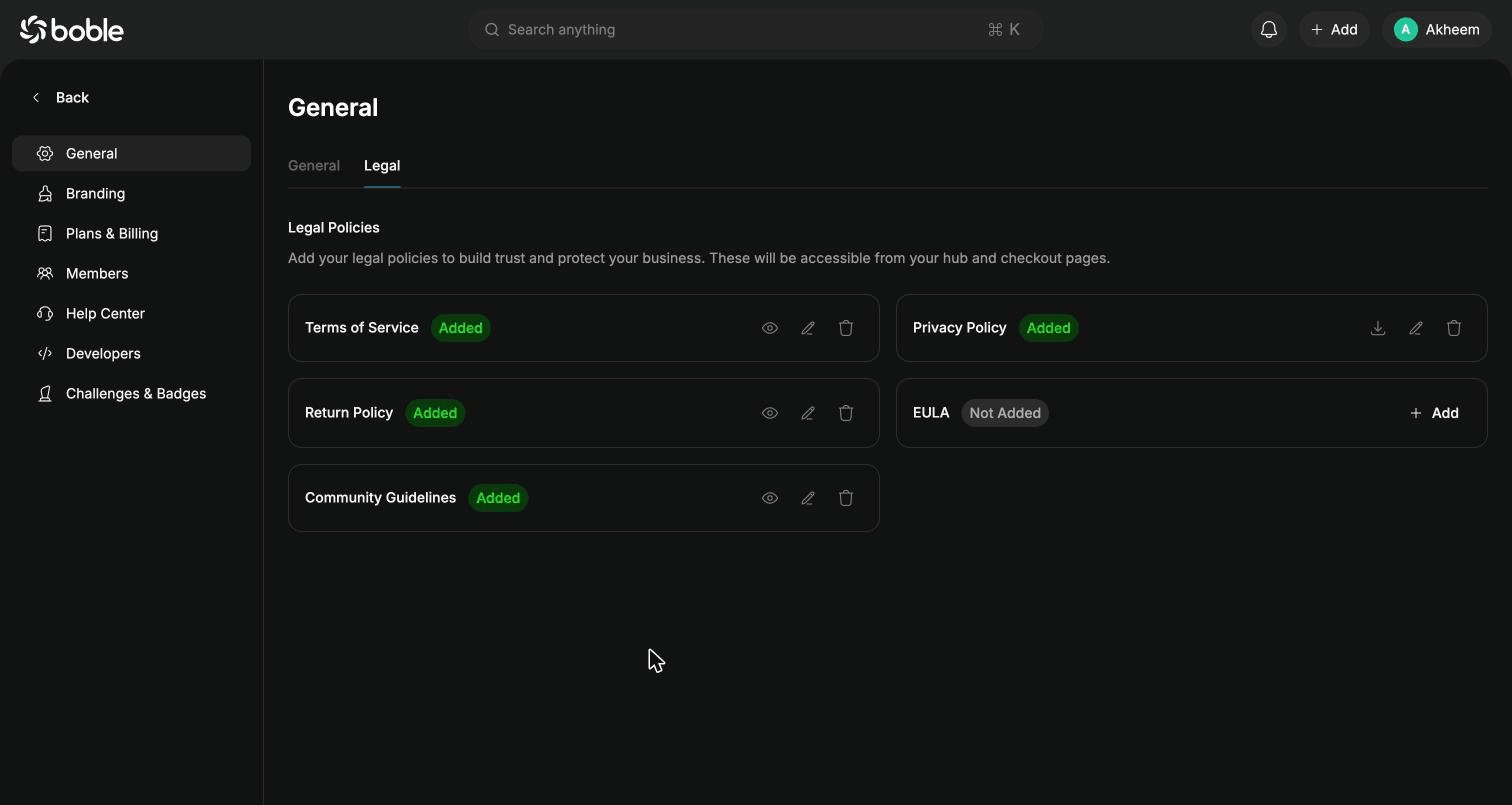Open Challenges & Badges settings
The width and height of the screenshot is (1512, 805).
pyautogui.click(x=131, y=393)
